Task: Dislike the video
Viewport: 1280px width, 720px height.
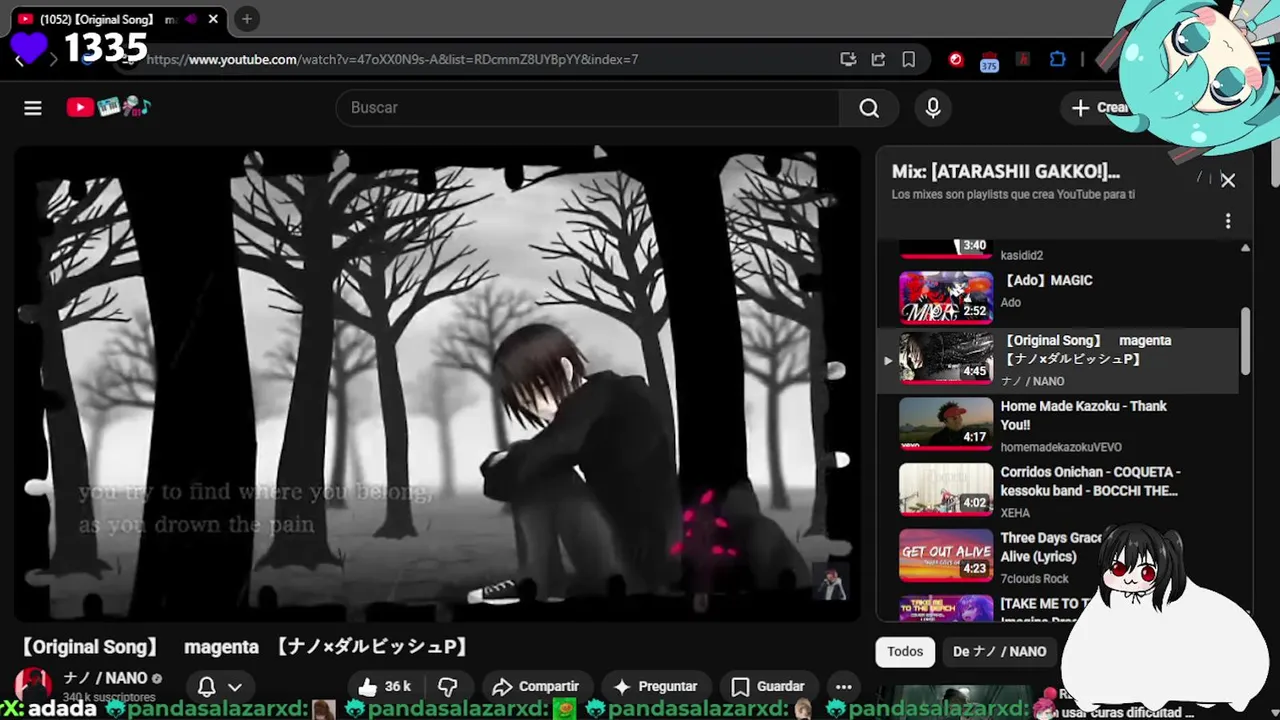Action: (x=448, y=687)
